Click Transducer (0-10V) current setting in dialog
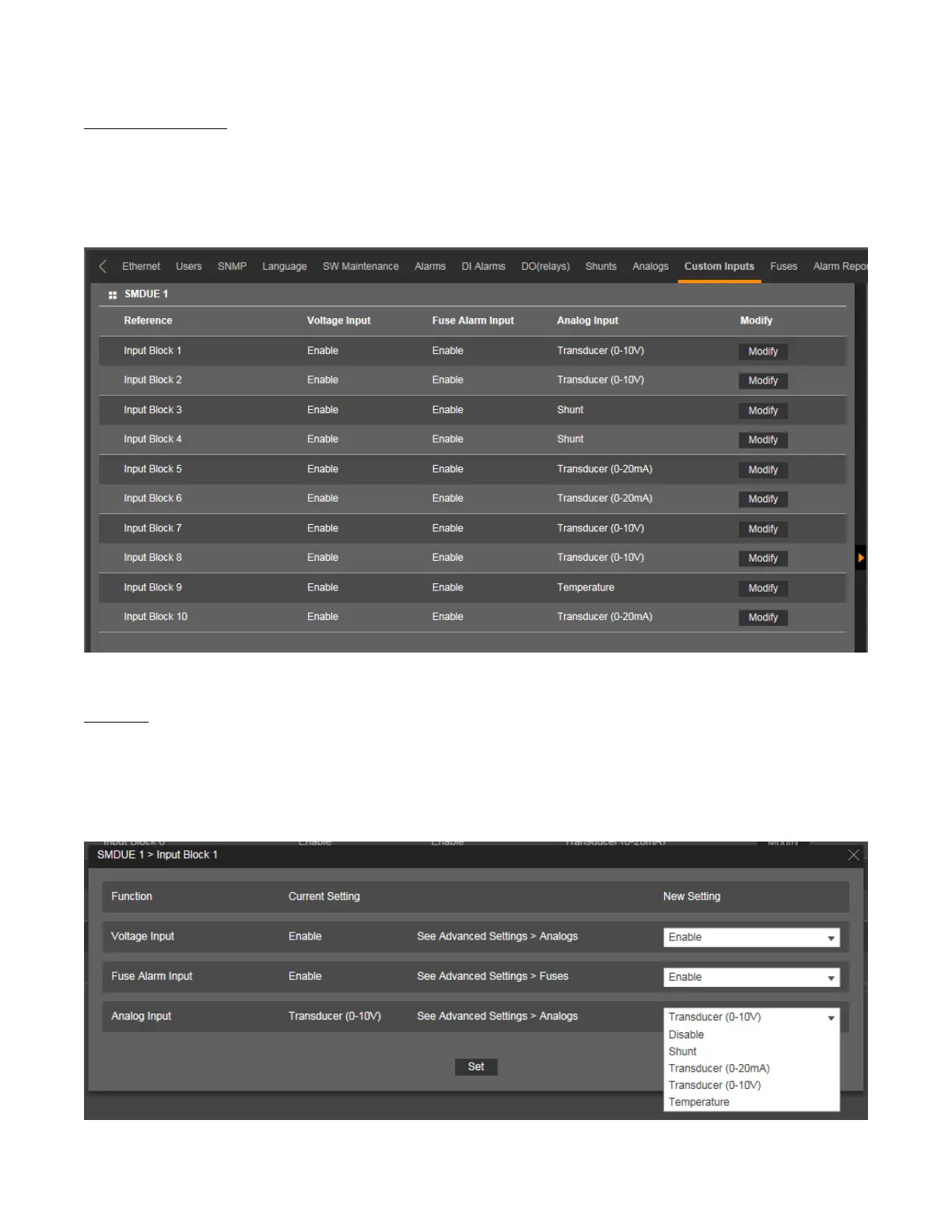The image size is (952, 1232). [334, 1017]
